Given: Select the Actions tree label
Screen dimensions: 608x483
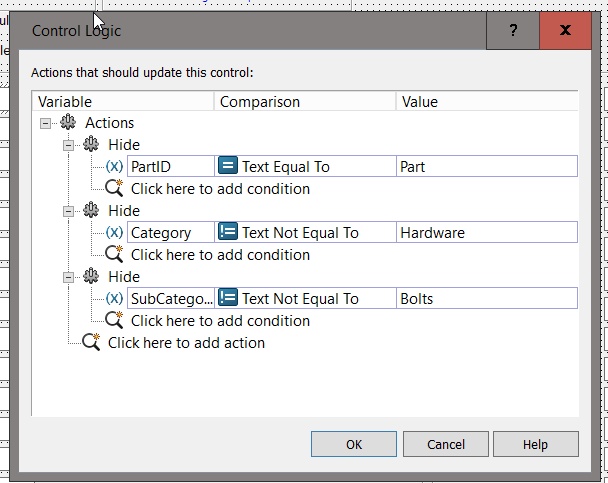Looking at the screenshot, I should 110,123.
